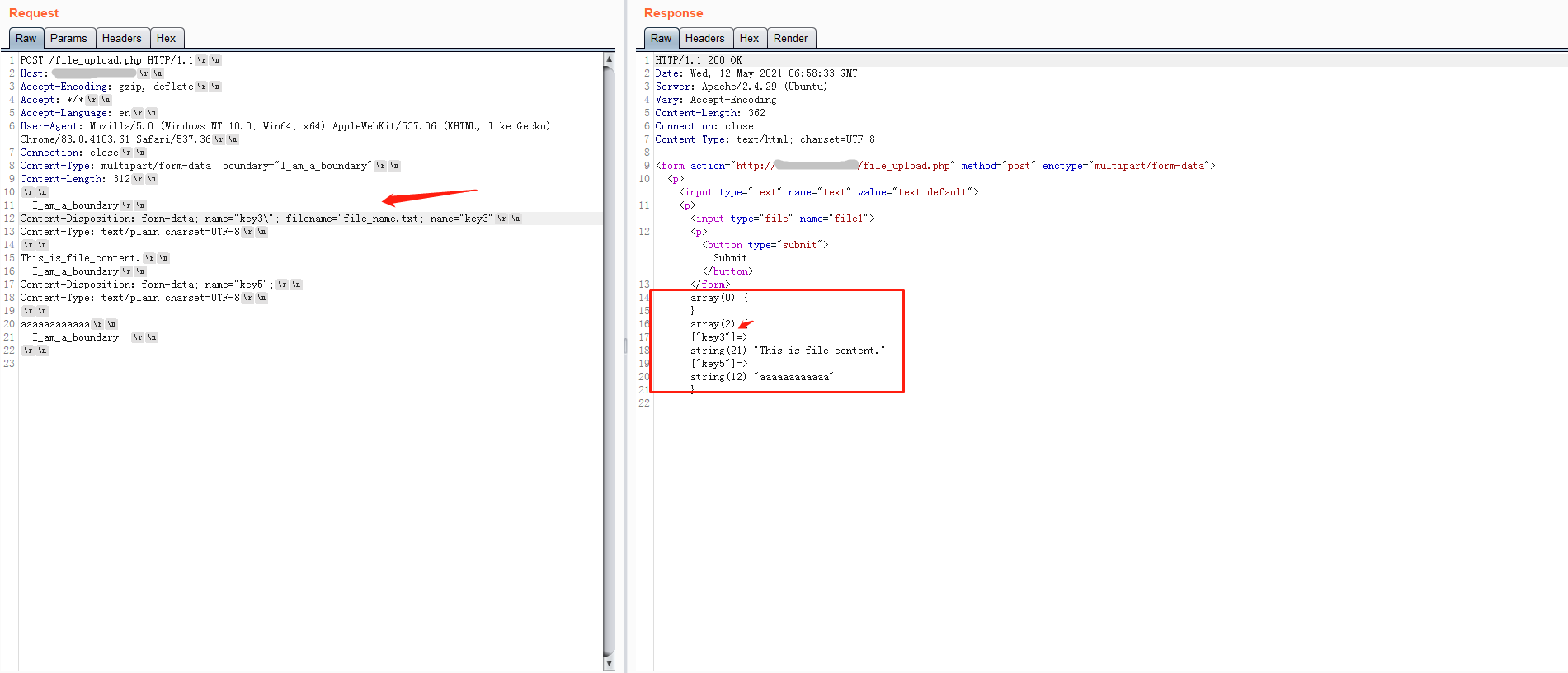
Task: Click the This_is_file_content. body line in request
Action: (80, 258)
